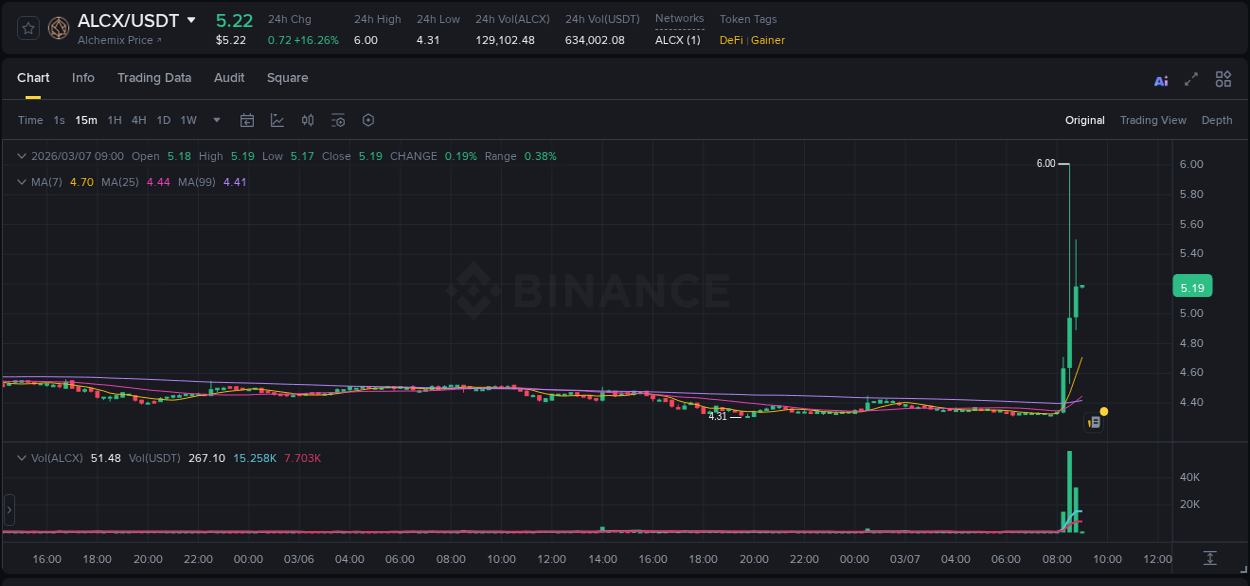1250x586 pixels.
Task: Open the technical indicators picker
Action: pos(276,119)
